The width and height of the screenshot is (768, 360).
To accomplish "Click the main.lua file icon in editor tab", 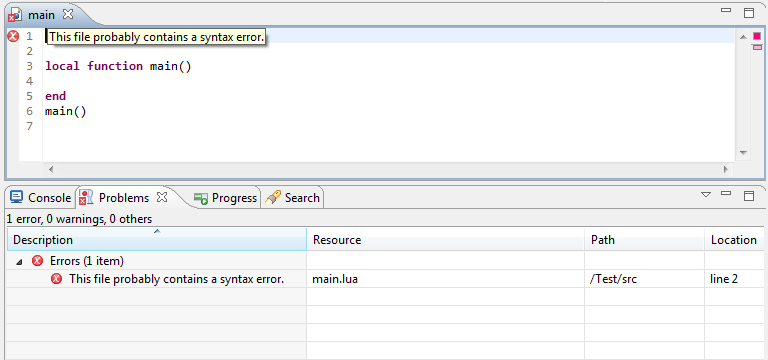I will (15, 16).
